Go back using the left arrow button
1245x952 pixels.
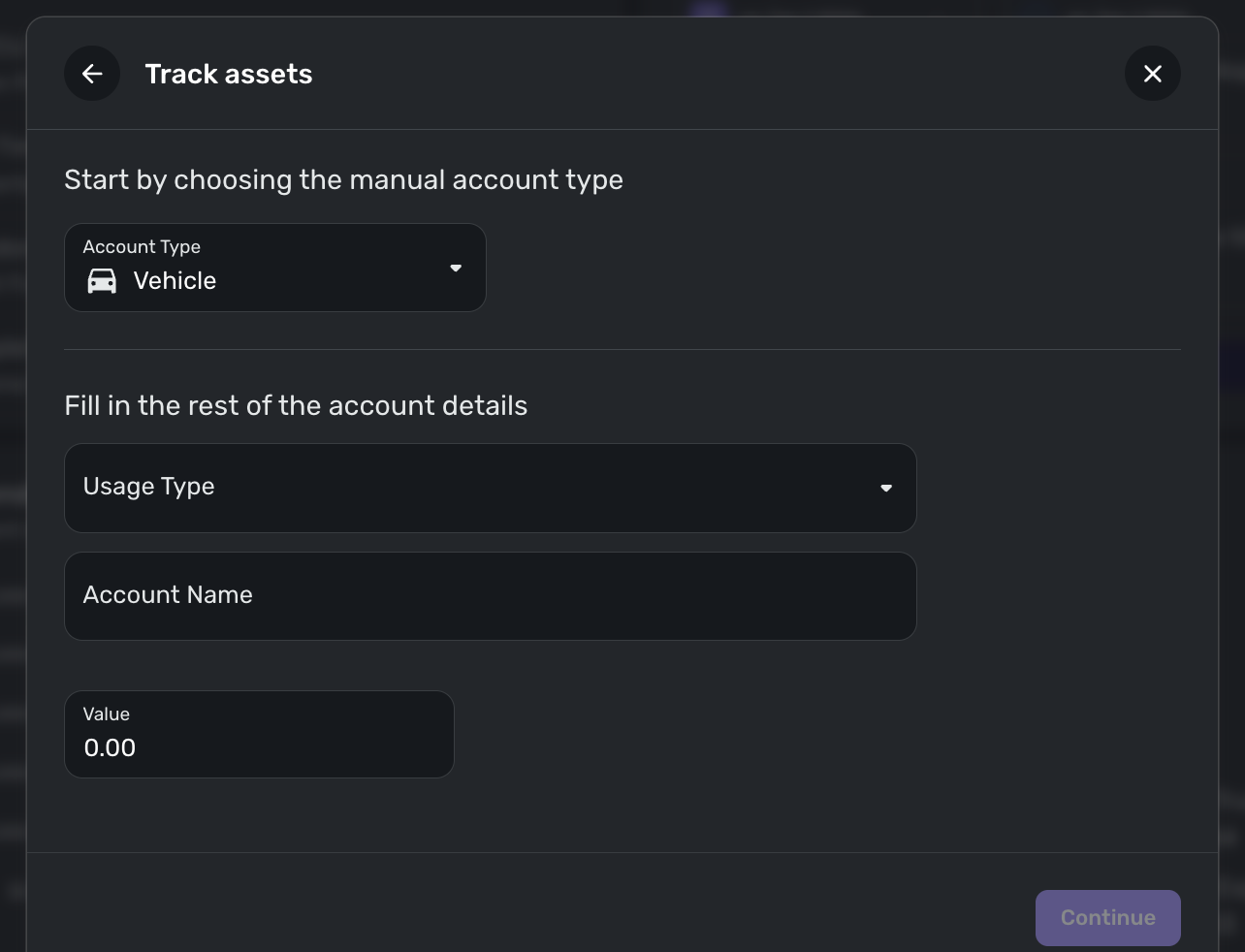92,74
